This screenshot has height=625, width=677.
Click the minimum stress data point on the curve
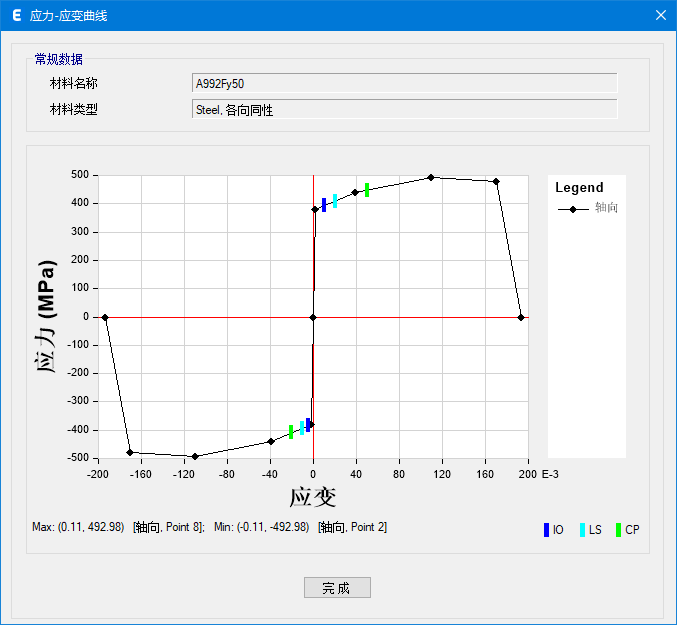click(195, 456)
